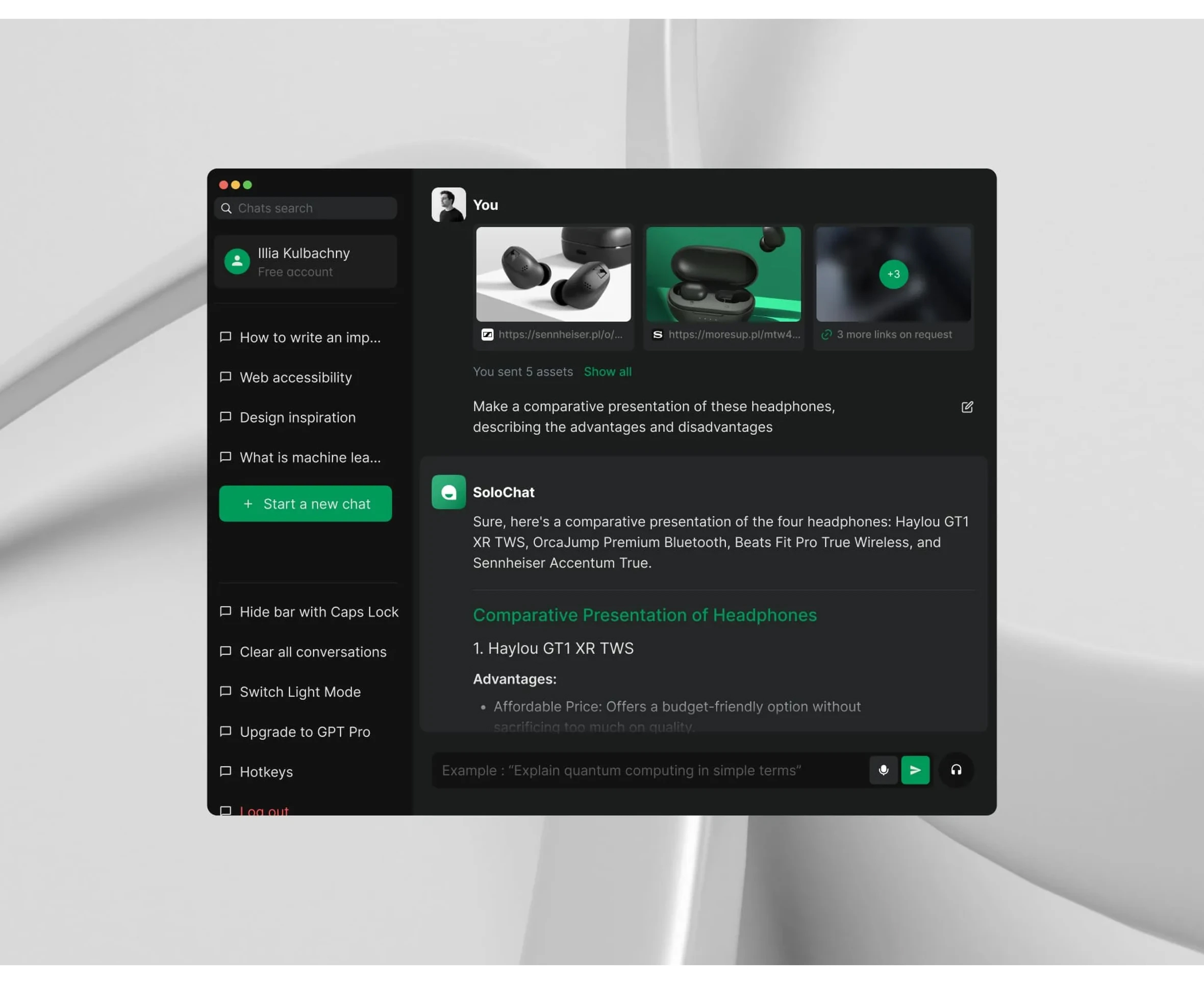Expand the +3 more images overlay
1204x984 pixels.
(893, 273)
